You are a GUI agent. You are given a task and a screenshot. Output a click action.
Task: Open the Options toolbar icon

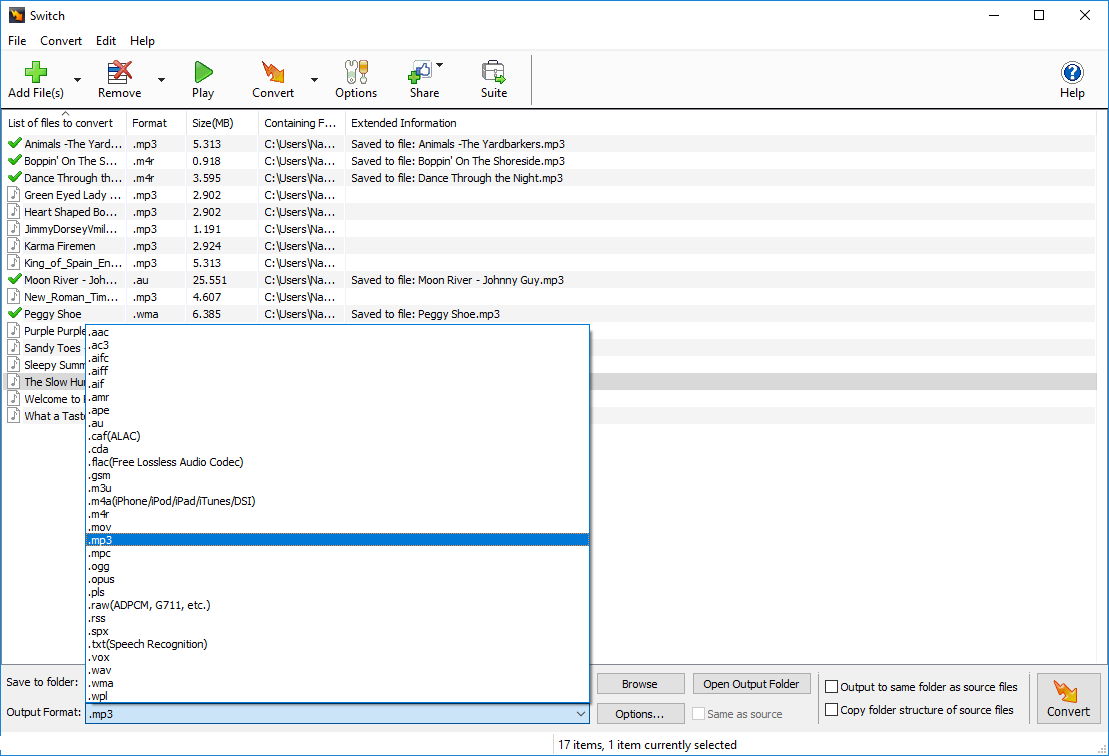point(356,72)
